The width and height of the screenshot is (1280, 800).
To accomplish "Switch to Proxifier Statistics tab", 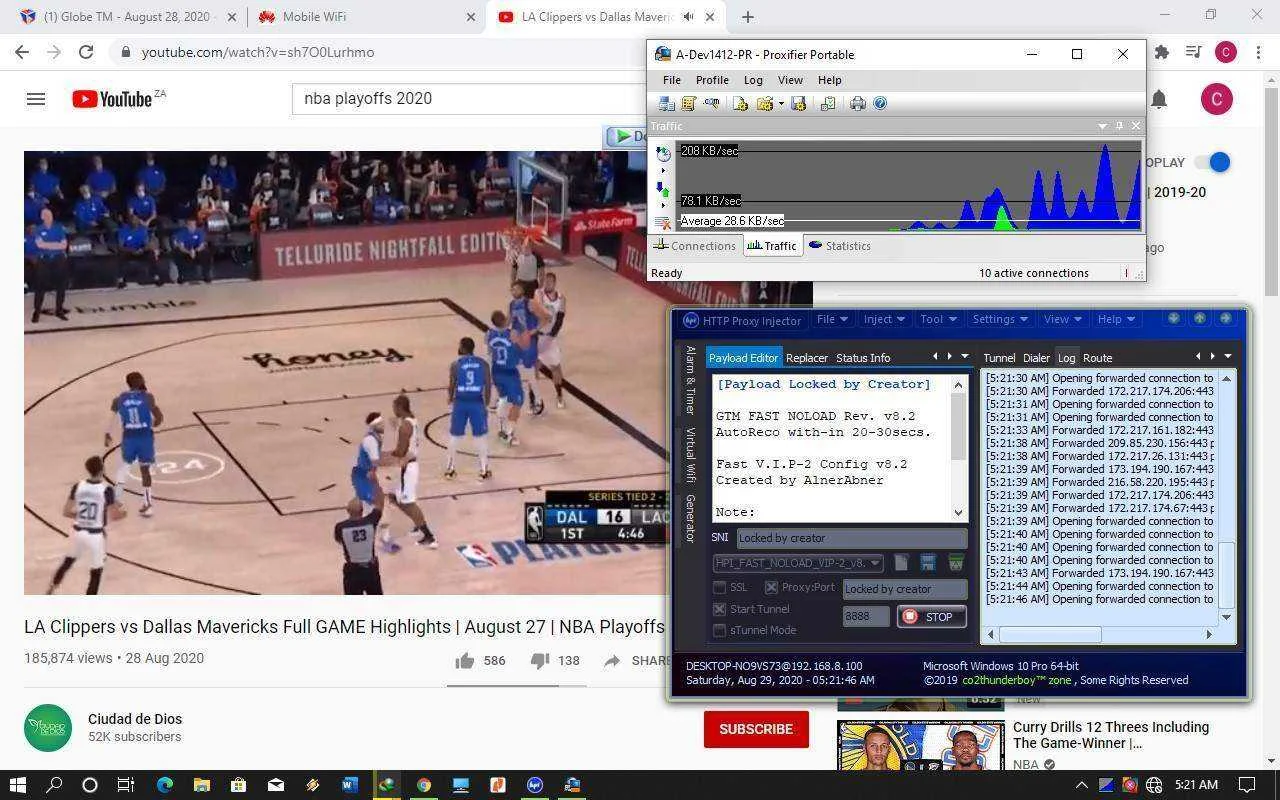I will [839, 246].
